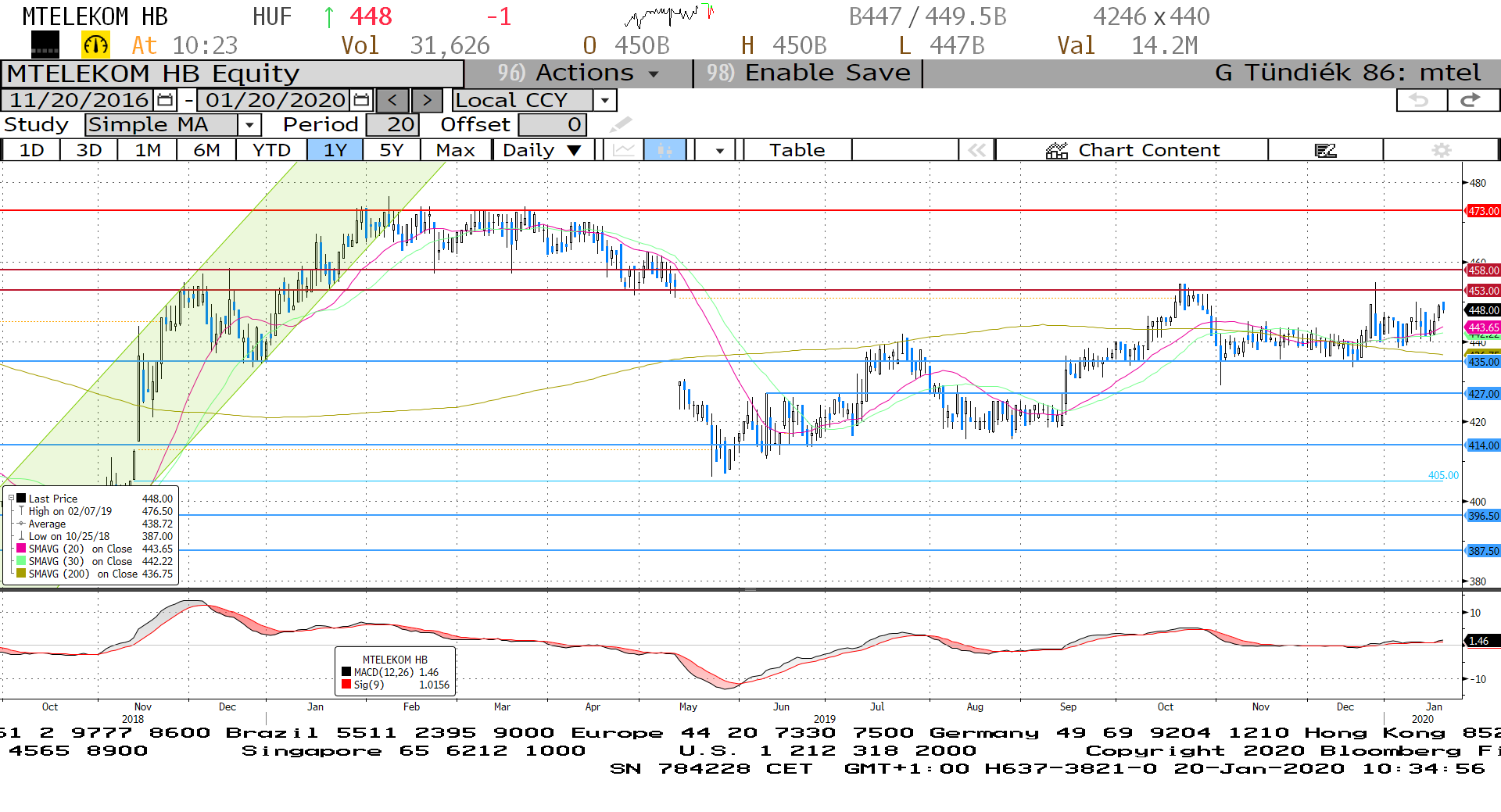Shift date range back with left arrow
This screenshot has height=812, width=1501.
pyautogui.click(x=392, y=100)
